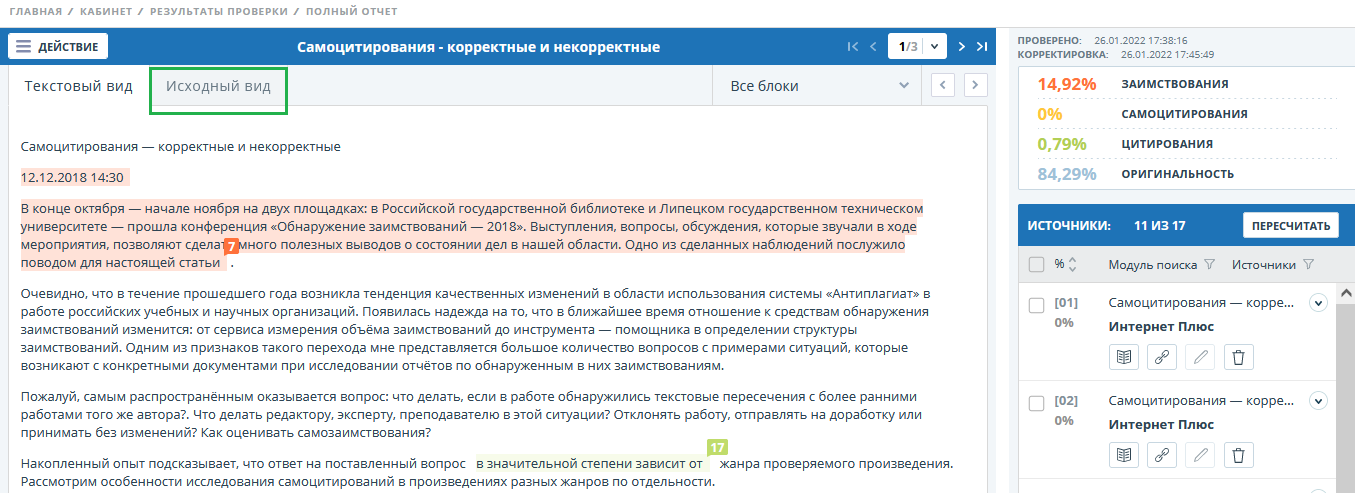This screenshot has width=1355, height=493.
Task: Check the box for source 01
Action: pos(1037,304)
